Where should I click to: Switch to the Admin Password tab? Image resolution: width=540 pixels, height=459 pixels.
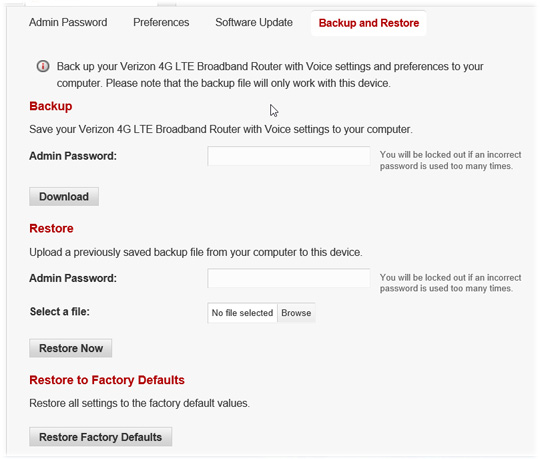pos(68,22)
